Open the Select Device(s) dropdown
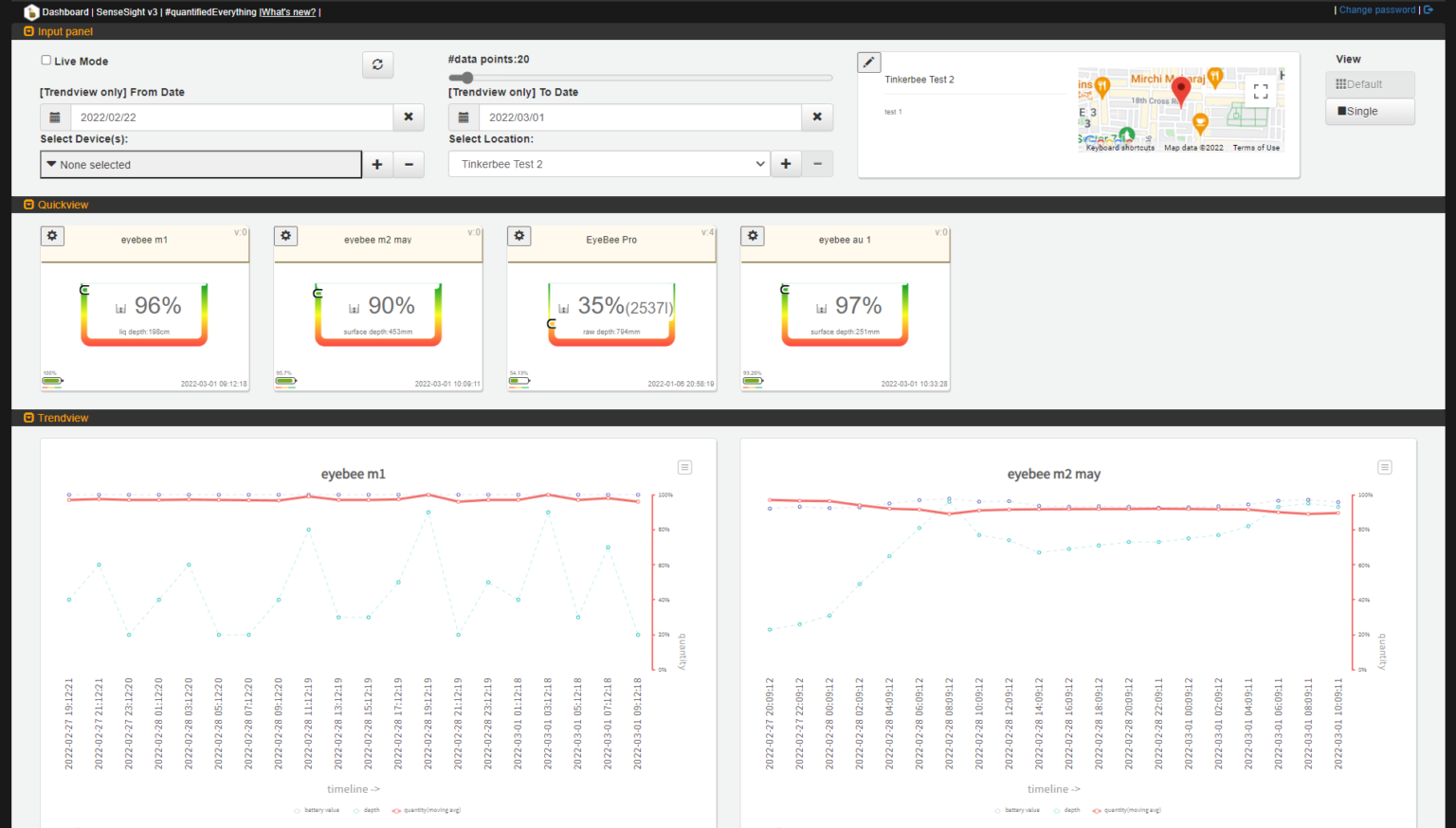 coord(201,165)
